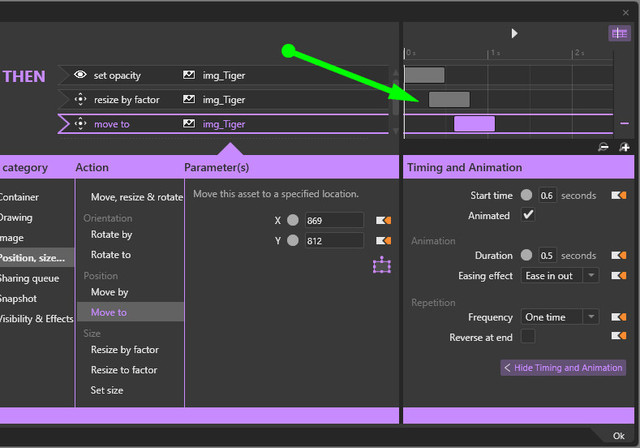The height and width of the screenshot is (448, 640).
Task: Choose the Rotate by action
Action: (x=111, y=235)
